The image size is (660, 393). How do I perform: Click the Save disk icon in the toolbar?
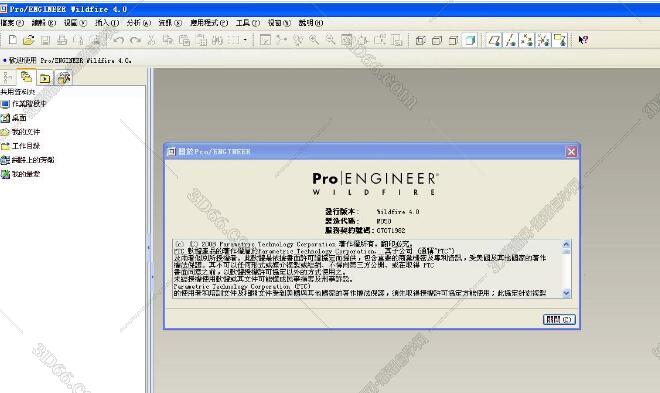click(x=45, y=40)
